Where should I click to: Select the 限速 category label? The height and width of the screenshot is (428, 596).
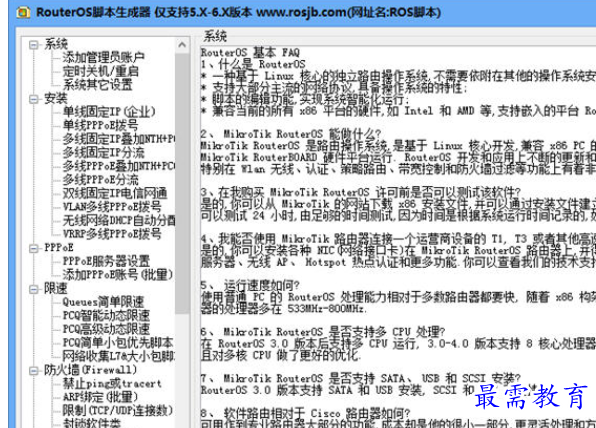point(55,288)
